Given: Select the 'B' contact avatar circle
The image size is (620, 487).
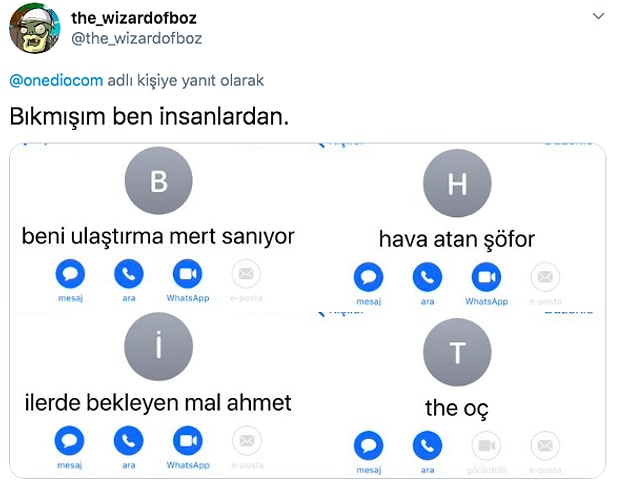Looking at the screenshot, I should tap(159, 181).
